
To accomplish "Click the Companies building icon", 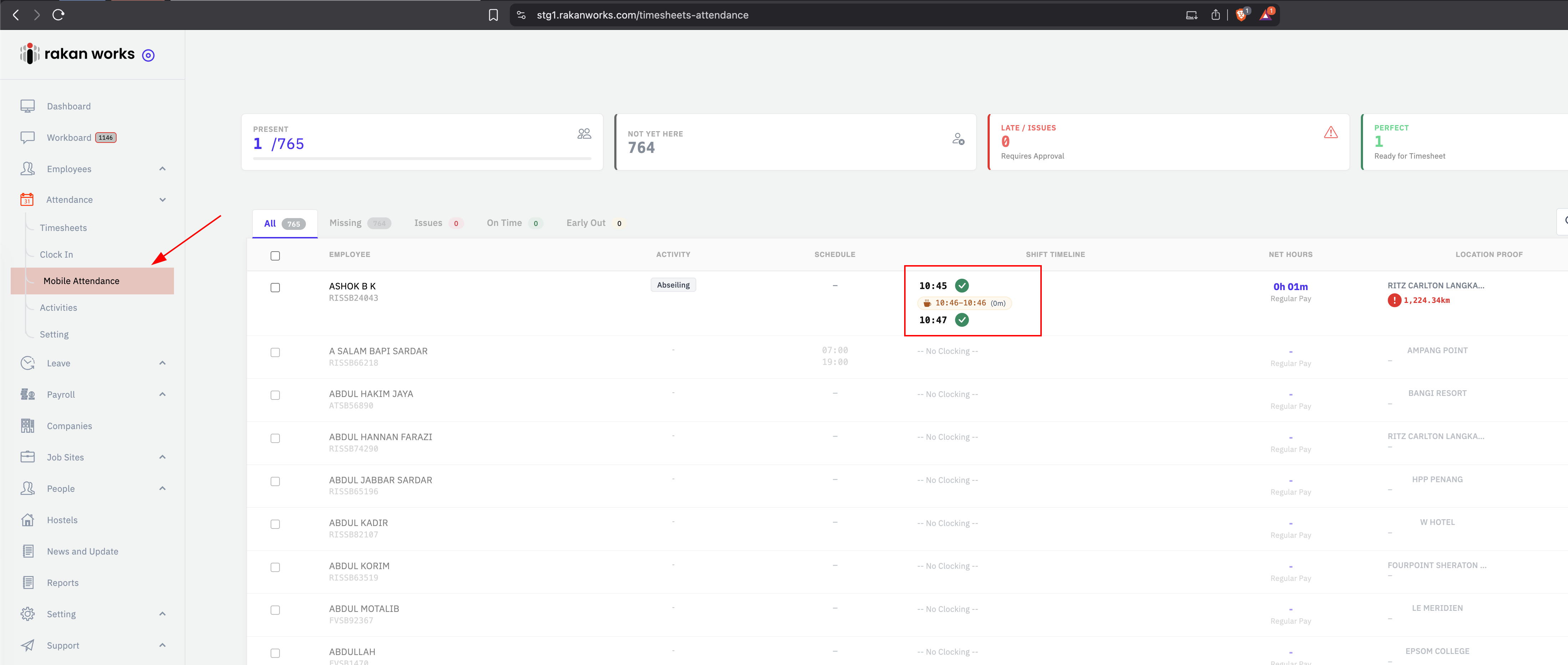I will [27, 426].
